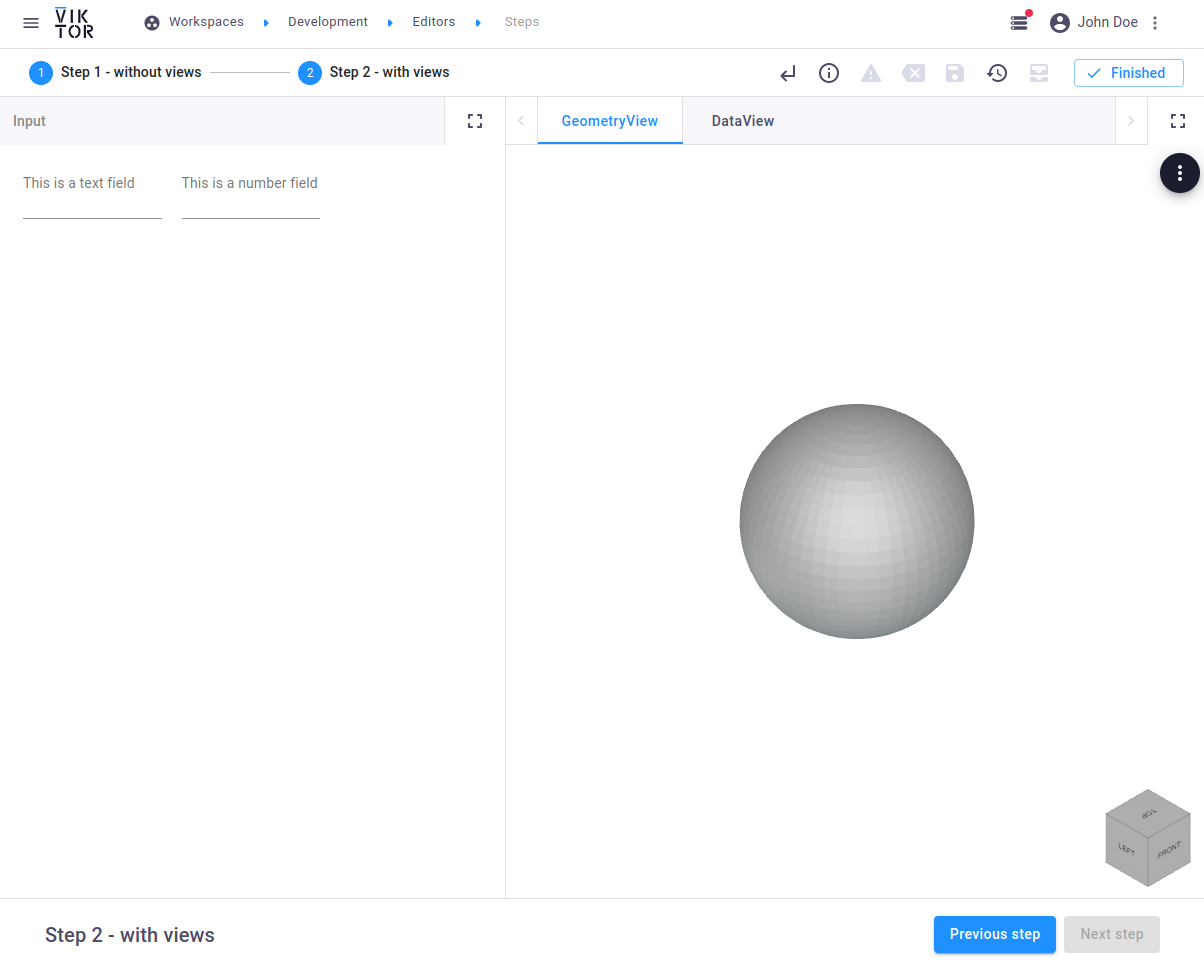This screenshot has height=967, width=1204.
Task: Click the VIKTOR logo
Action: (74, 22)
